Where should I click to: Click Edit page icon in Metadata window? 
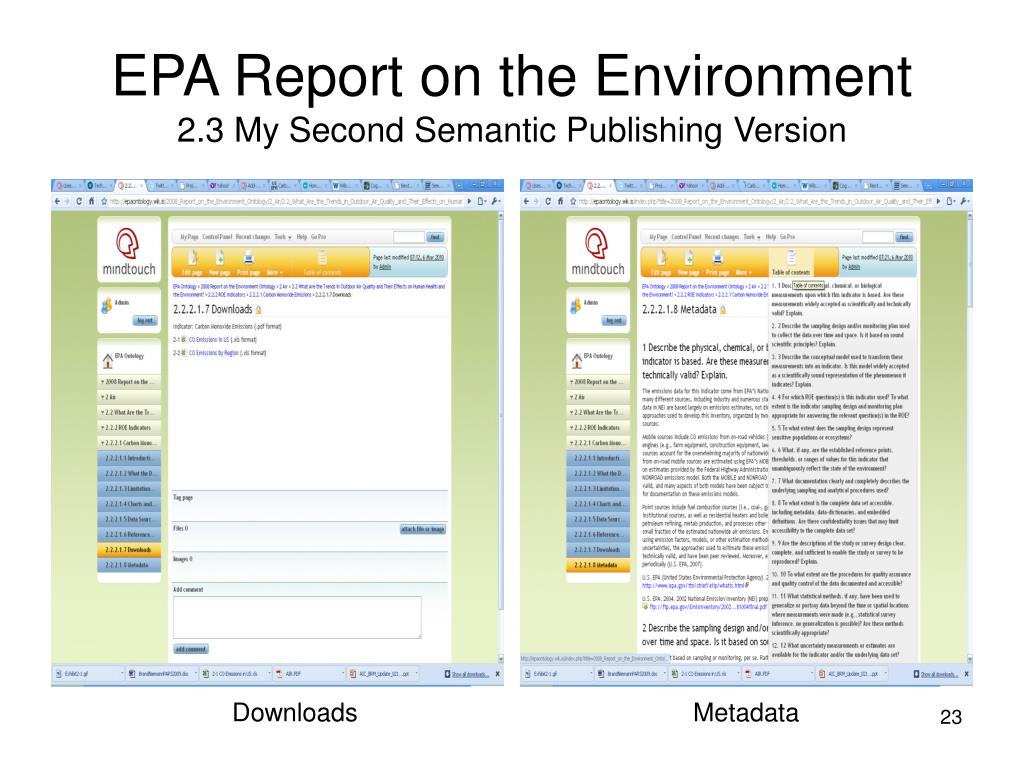[662, 257]
